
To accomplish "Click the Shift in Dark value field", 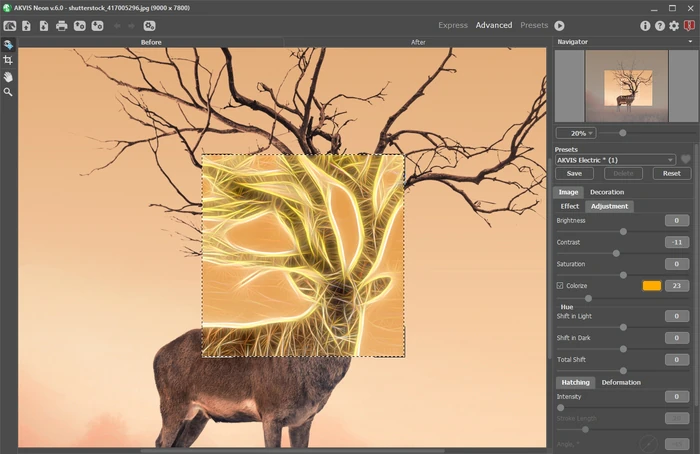I will [676, 338].
